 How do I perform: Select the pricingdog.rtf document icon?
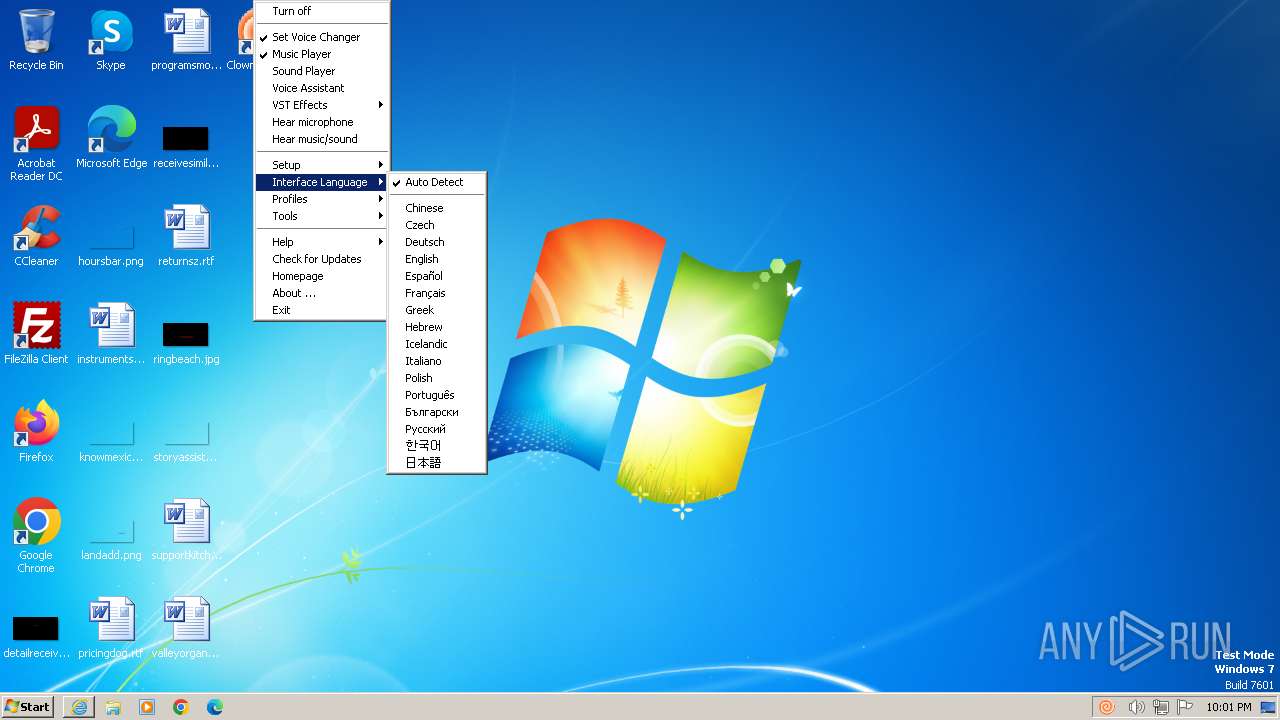[111, 627]
